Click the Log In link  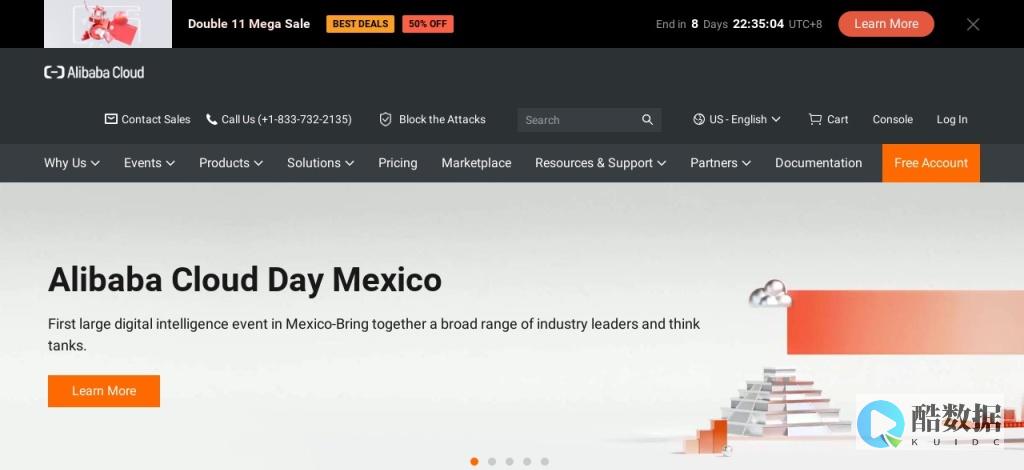(x=952, y=119)
